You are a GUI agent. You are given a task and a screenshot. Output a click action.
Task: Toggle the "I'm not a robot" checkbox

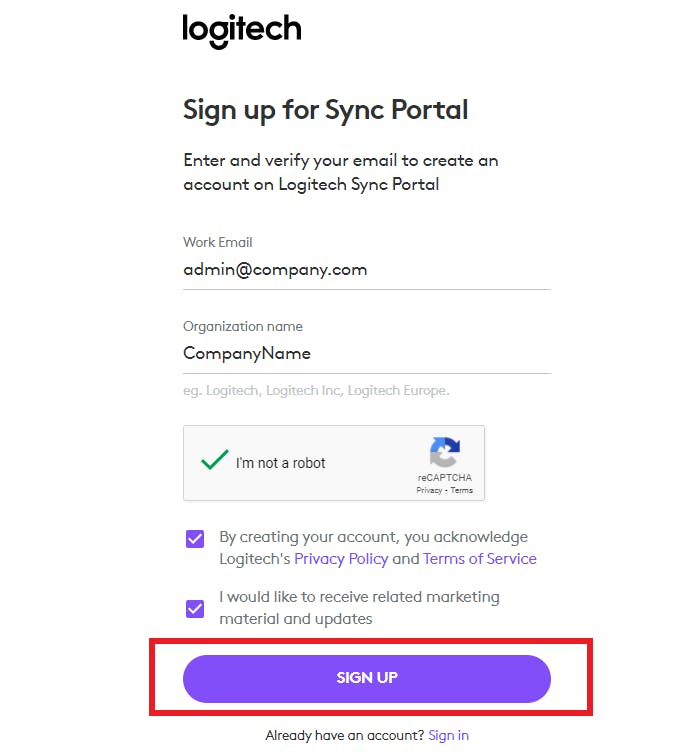(x=214, y=461)
